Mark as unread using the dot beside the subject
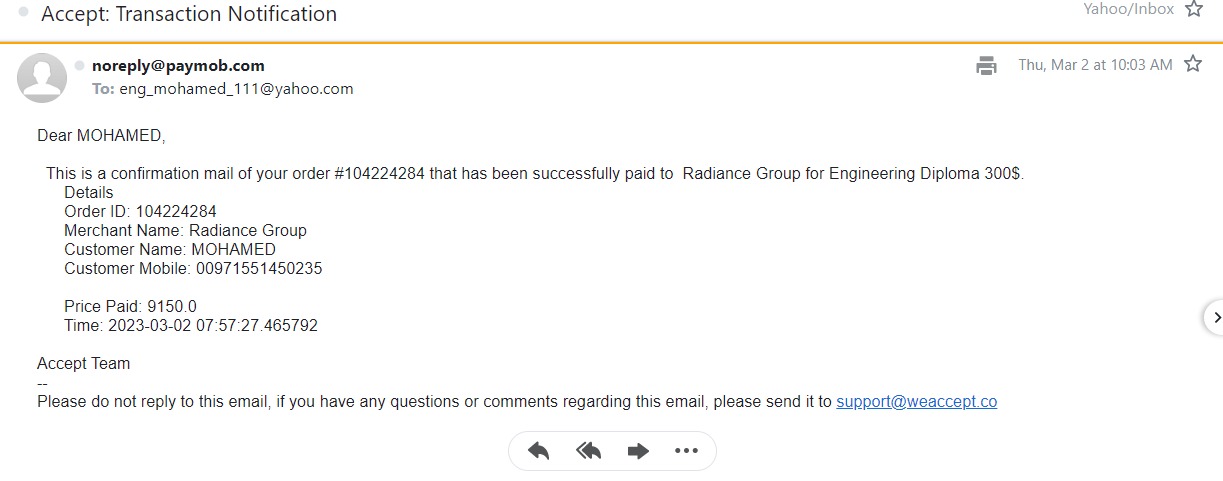1223x481 pixels. (x=24, y=13)
